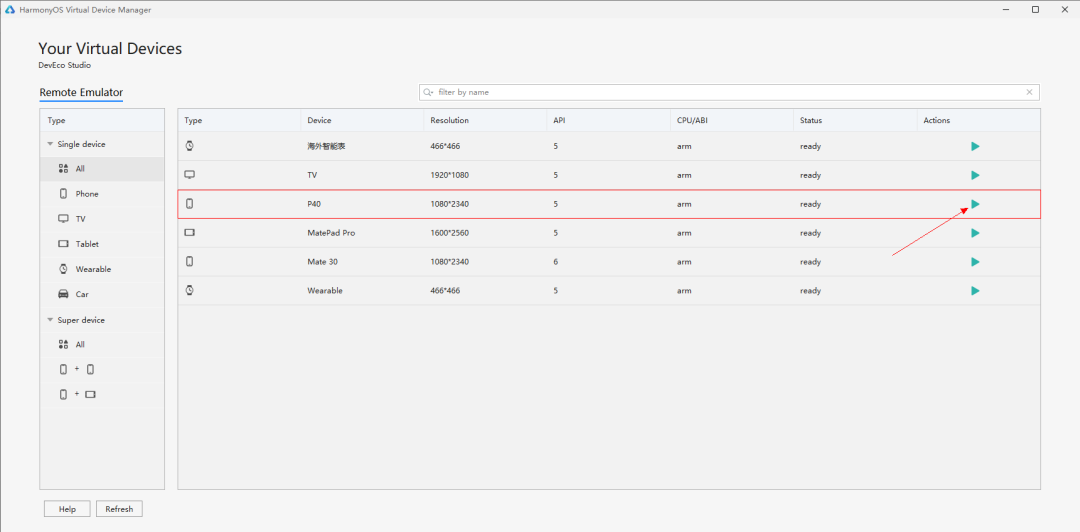Choose Tablet device type filter

pos(86,244)
